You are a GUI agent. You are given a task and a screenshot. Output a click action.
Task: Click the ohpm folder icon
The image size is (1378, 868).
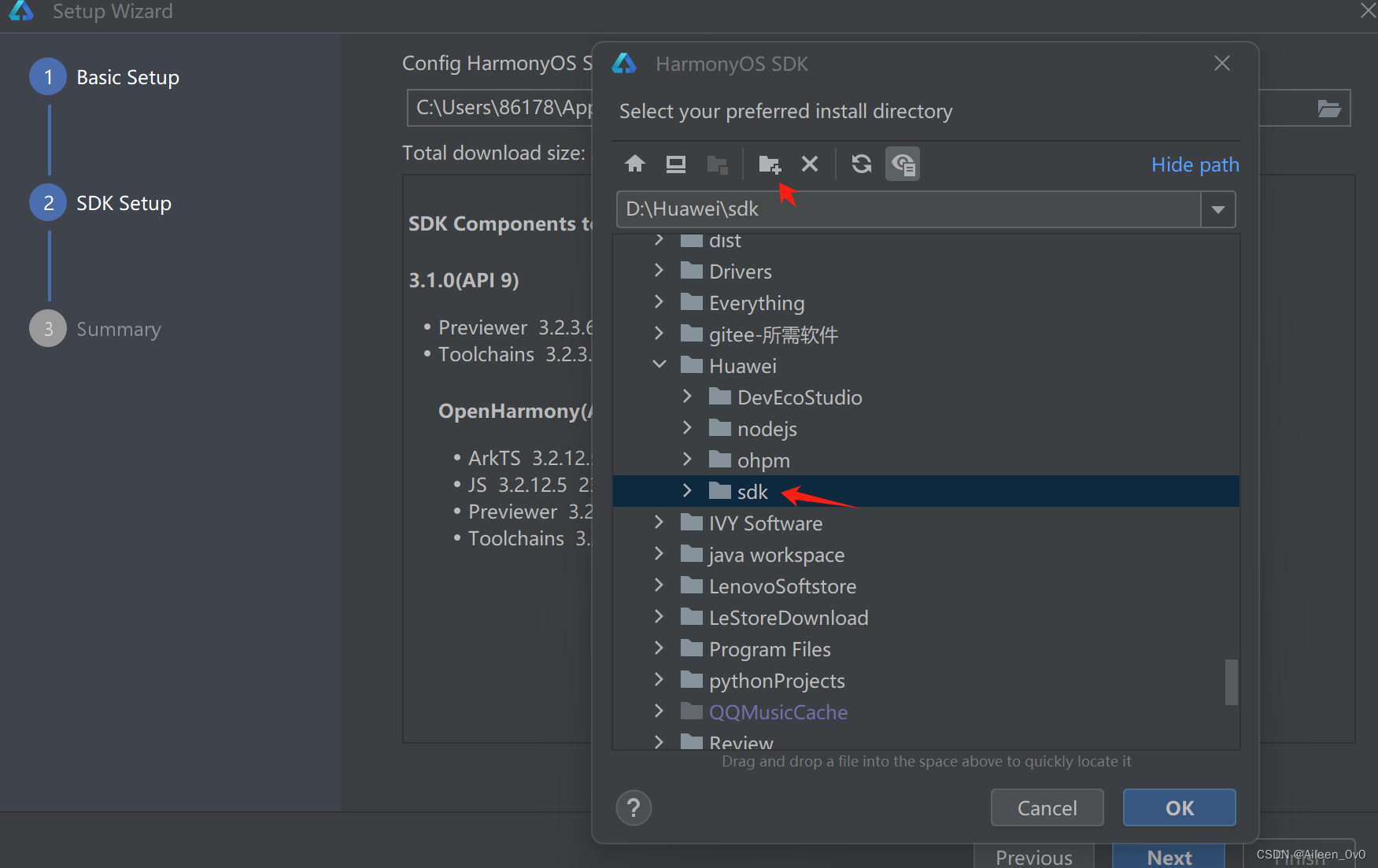pyautogui.click(x=719, y=460)
